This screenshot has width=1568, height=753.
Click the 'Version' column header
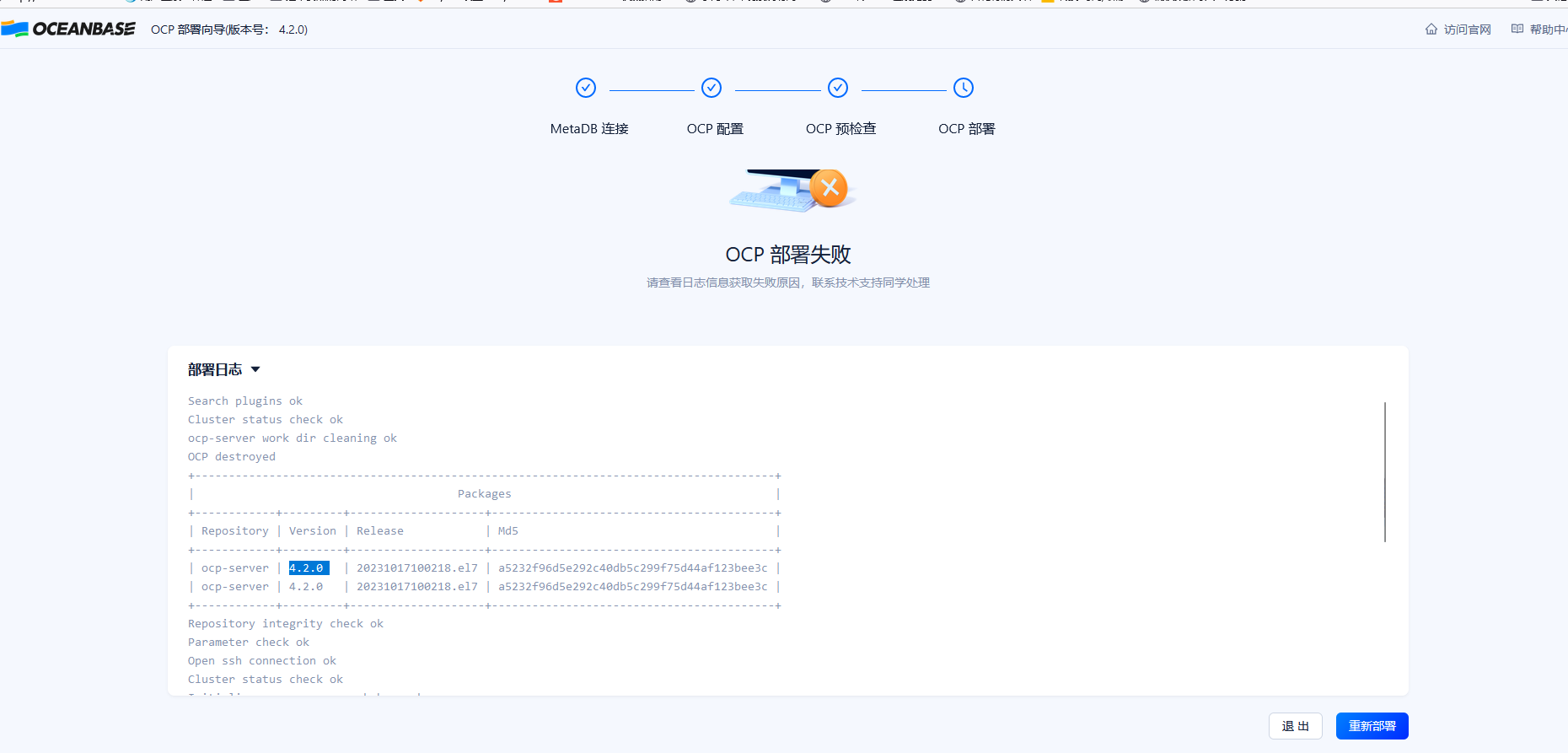click(313, 531)
